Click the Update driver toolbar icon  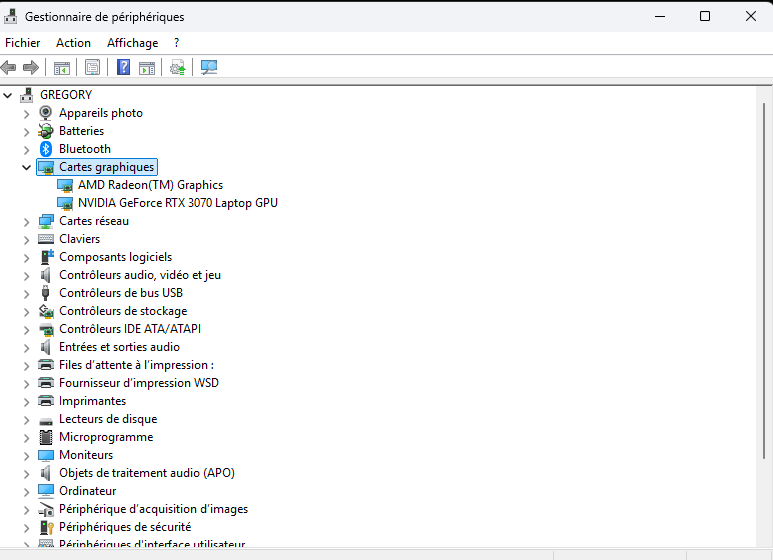(x=177, y=68)
